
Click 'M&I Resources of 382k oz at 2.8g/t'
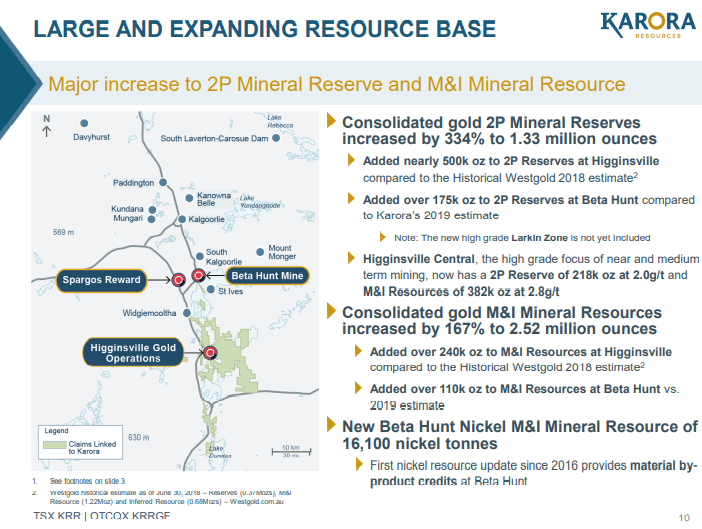pos(461,292)
